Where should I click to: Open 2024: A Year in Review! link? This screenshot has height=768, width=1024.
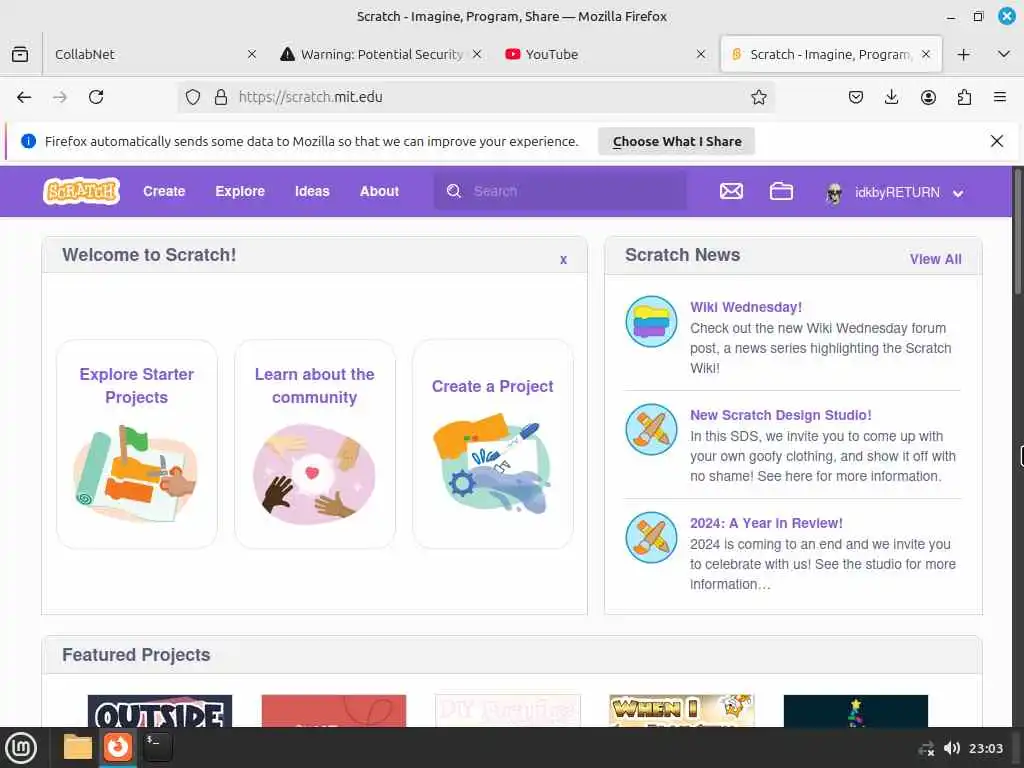(x=766, y=523)
